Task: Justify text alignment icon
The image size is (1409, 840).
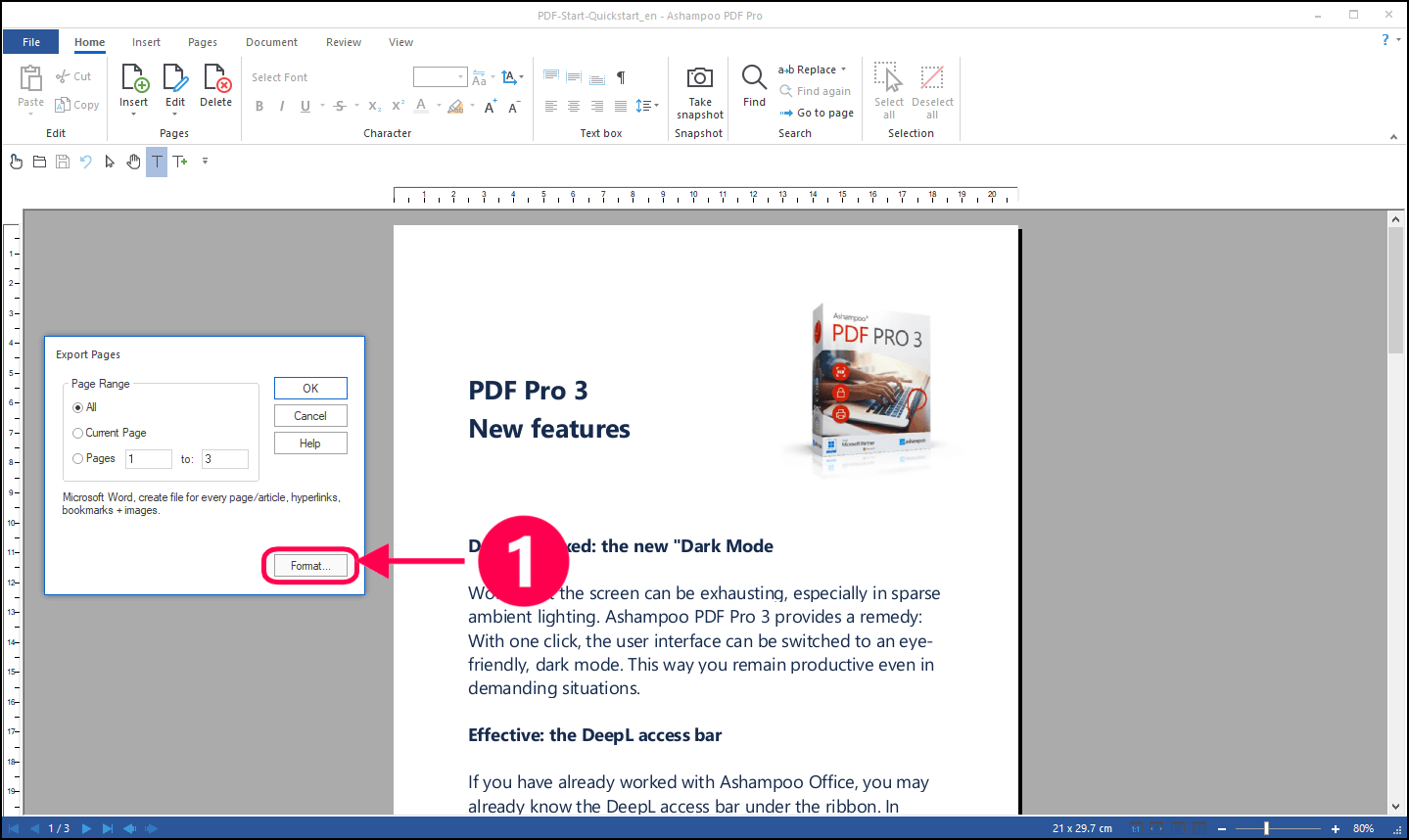Action: pyautogui.click(x=621, y=106)
